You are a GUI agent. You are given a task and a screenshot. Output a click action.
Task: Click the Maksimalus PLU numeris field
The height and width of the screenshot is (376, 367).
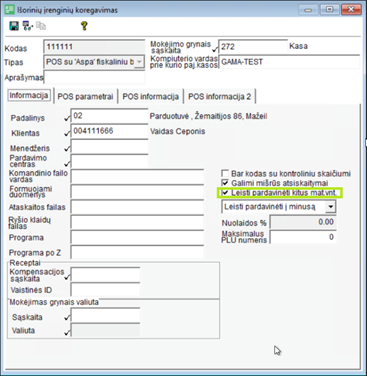click(x=303, y=237)
